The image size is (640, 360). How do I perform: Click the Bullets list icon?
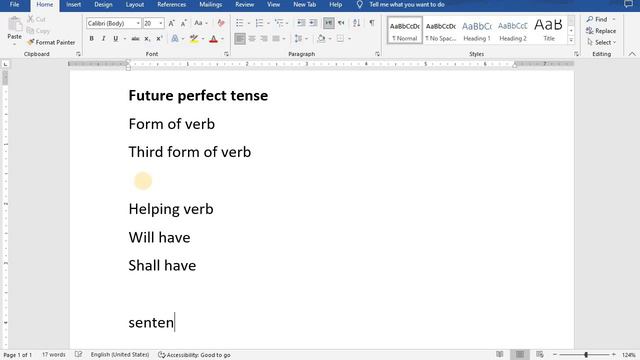point(240,23)
